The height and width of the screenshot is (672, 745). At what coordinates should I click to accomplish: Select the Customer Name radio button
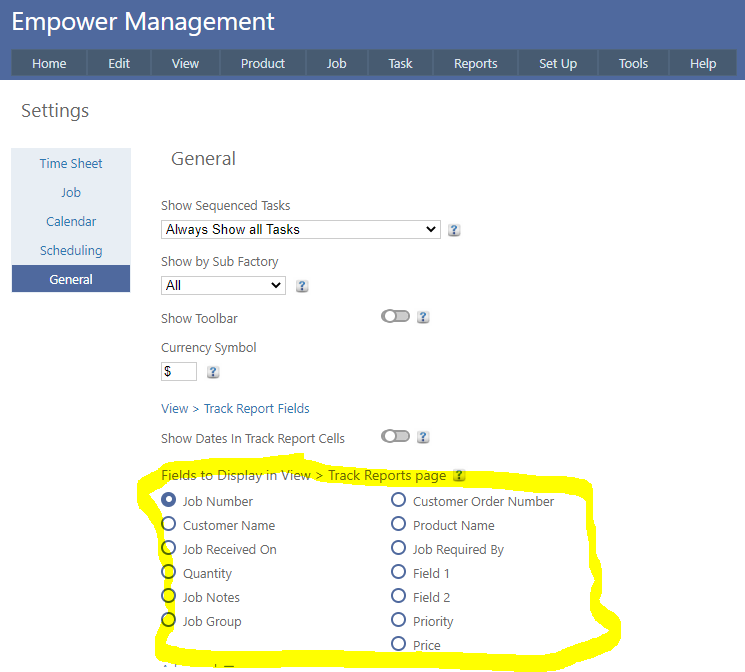(x=169, y=525)
